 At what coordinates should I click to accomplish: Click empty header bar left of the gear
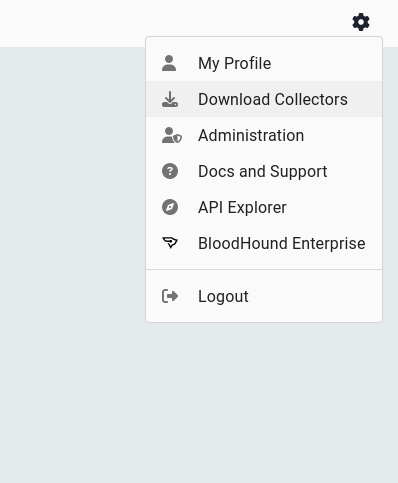coord(167,18)
